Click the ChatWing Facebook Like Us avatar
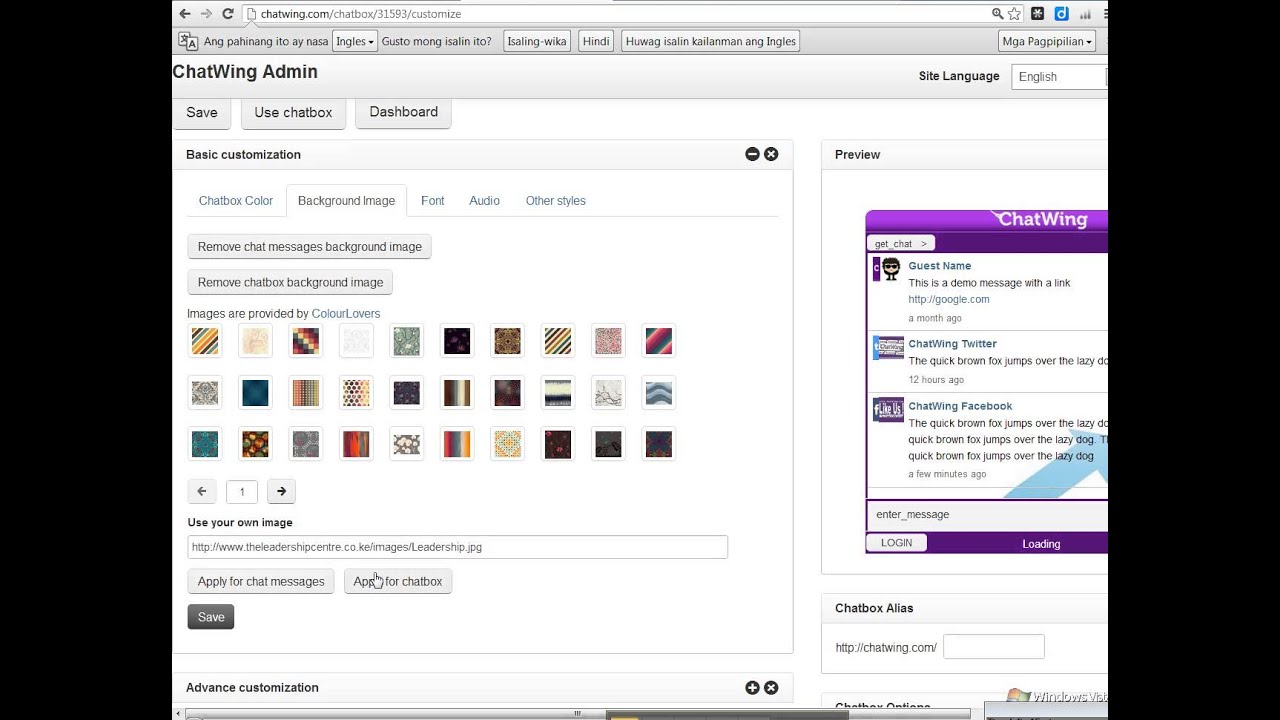The width and height of the screenshot is (1280, 720). [x=888, y=410]
